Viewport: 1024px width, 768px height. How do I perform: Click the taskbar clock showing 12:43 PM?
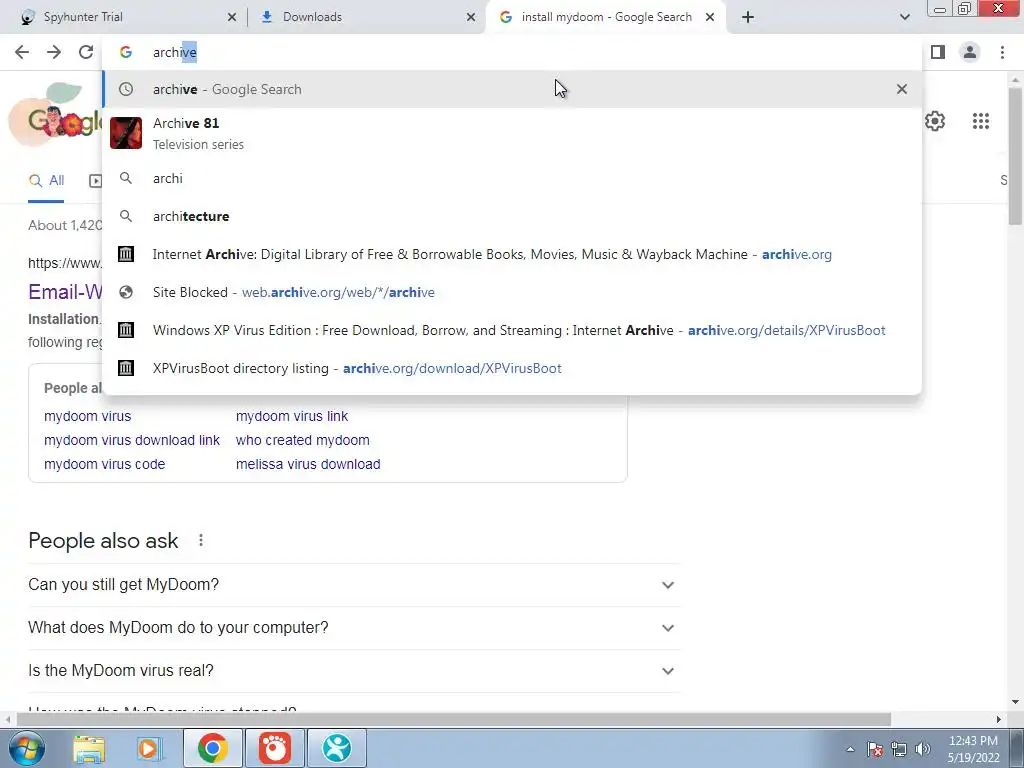click(973, 749)
